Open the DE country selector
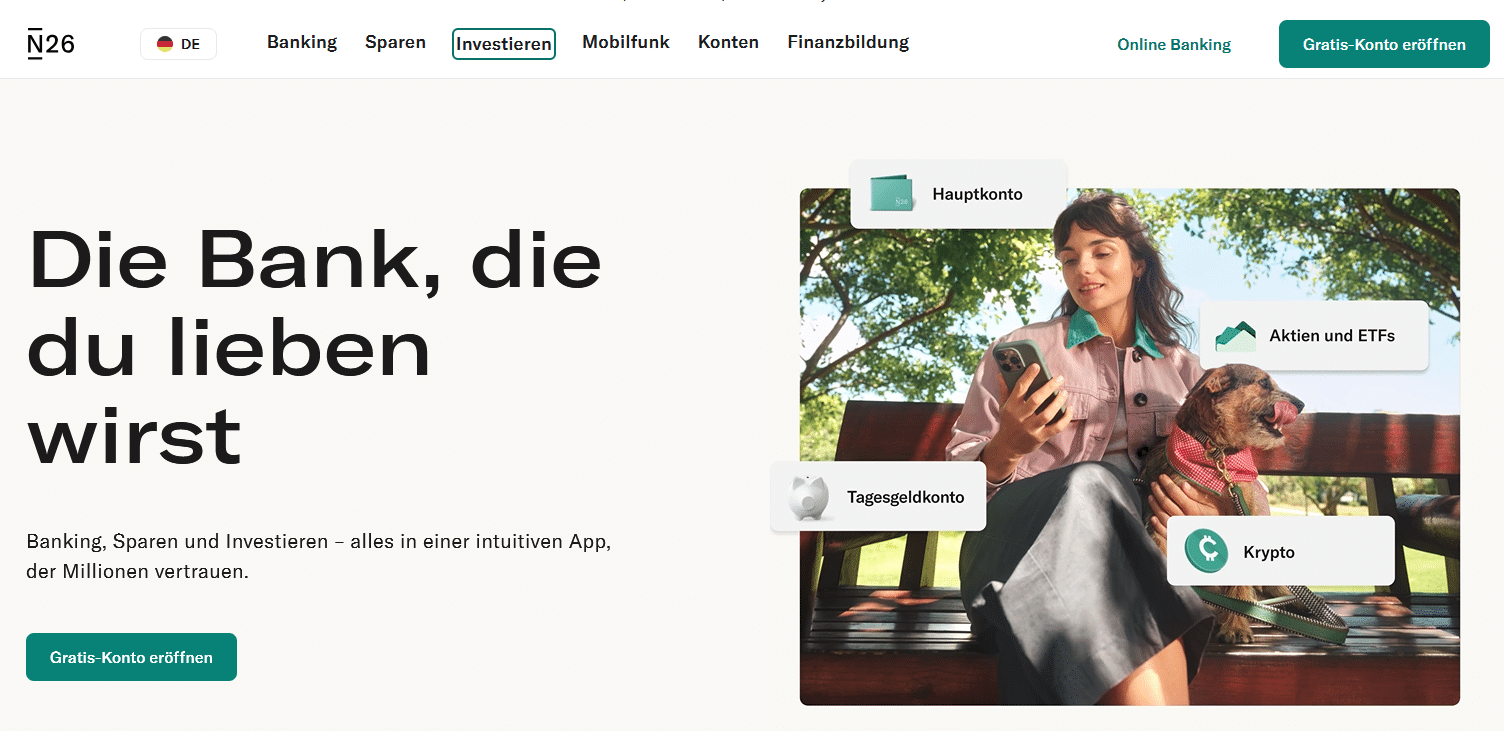Screen dimensions: 1504x731 coord(178,44)
